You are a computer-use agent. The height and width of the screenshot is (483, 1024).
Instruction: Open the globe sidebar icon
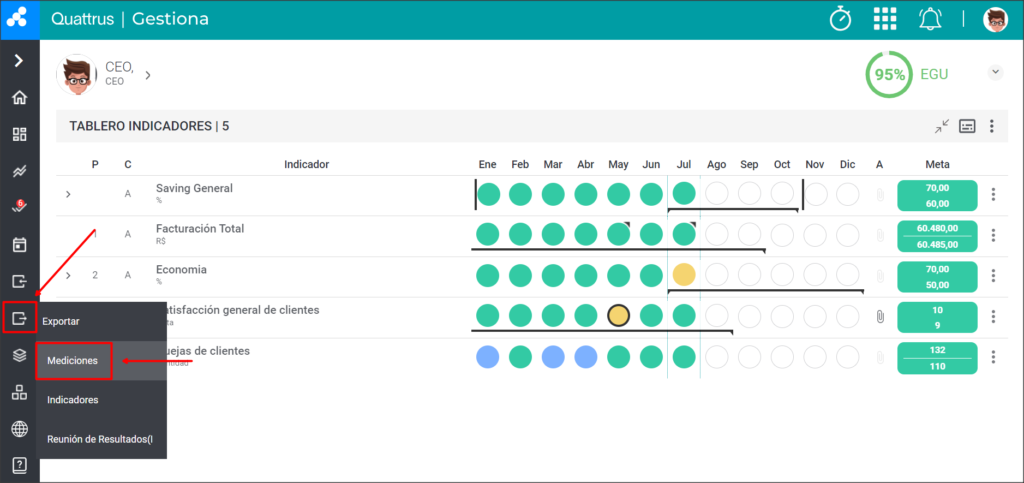tap(20, 429)
